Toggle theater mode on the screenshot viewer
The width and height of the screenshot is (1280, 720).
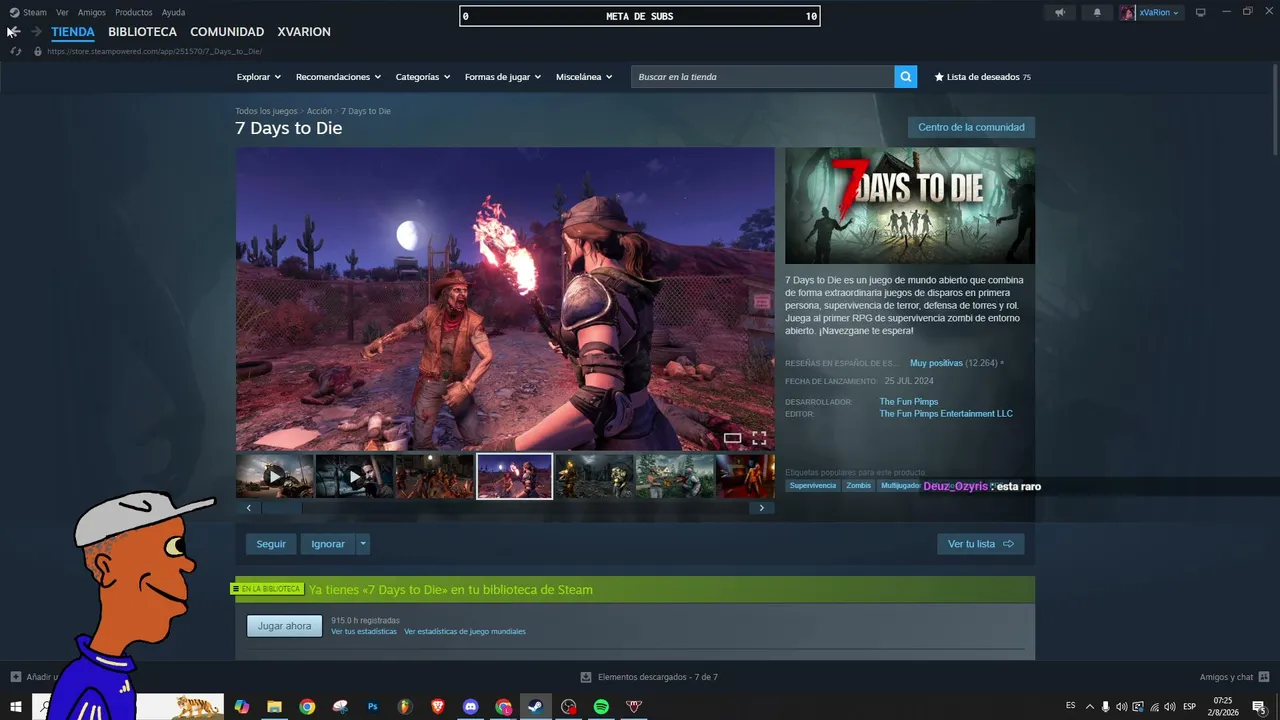tap(733, 438)
